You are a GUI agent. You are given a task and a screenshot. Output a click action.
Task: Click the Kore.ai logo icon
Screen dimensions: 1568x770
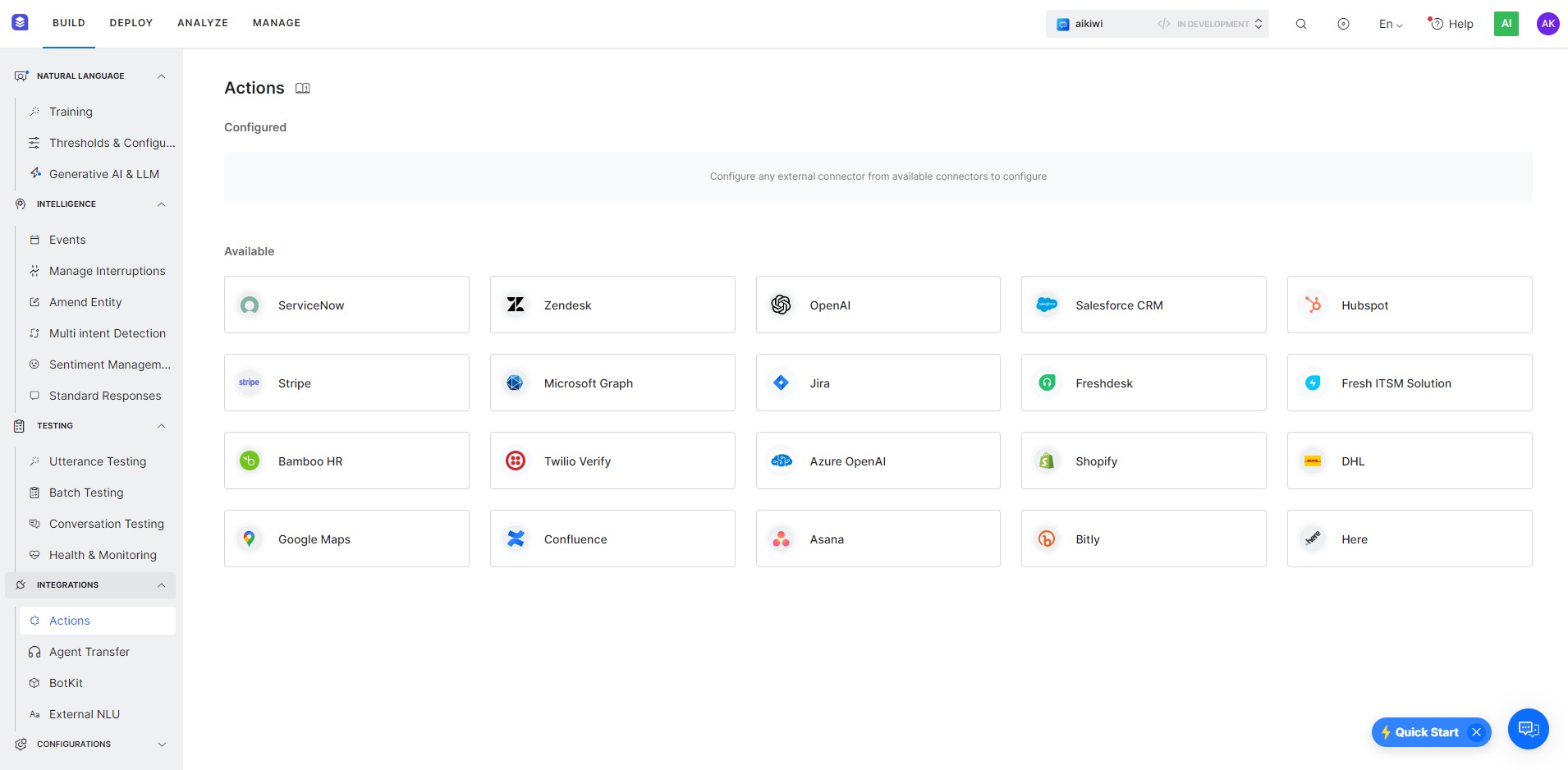(21, 23)
